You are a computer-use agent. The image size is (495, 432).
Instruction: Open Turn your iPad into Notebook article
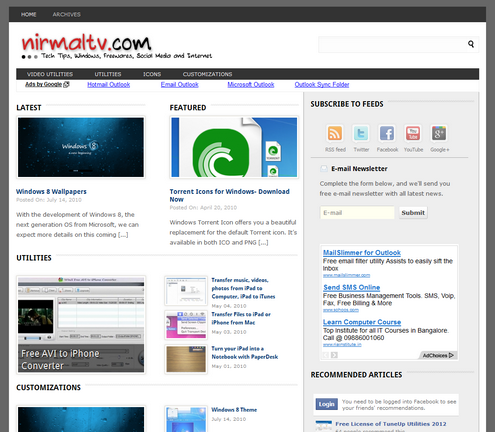coord(245,353)
